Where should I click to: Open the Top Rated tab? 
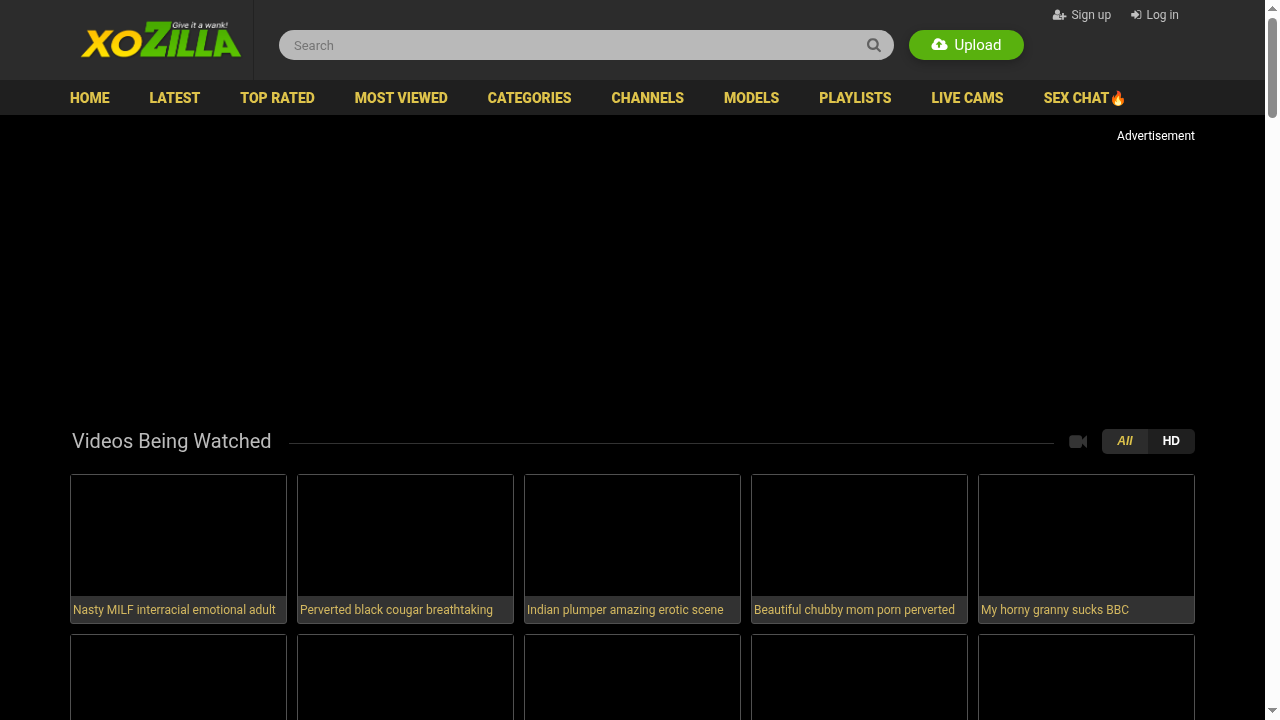[277, 98]
